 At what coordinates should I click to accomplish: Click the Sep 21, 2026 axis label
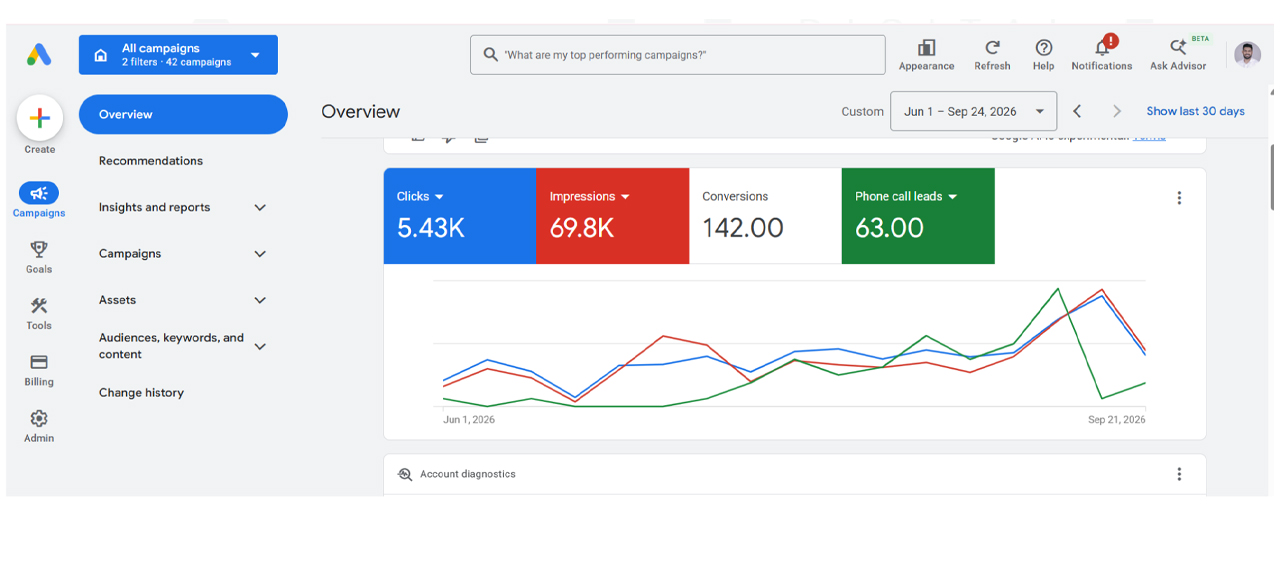click(x=1117, y=420)
